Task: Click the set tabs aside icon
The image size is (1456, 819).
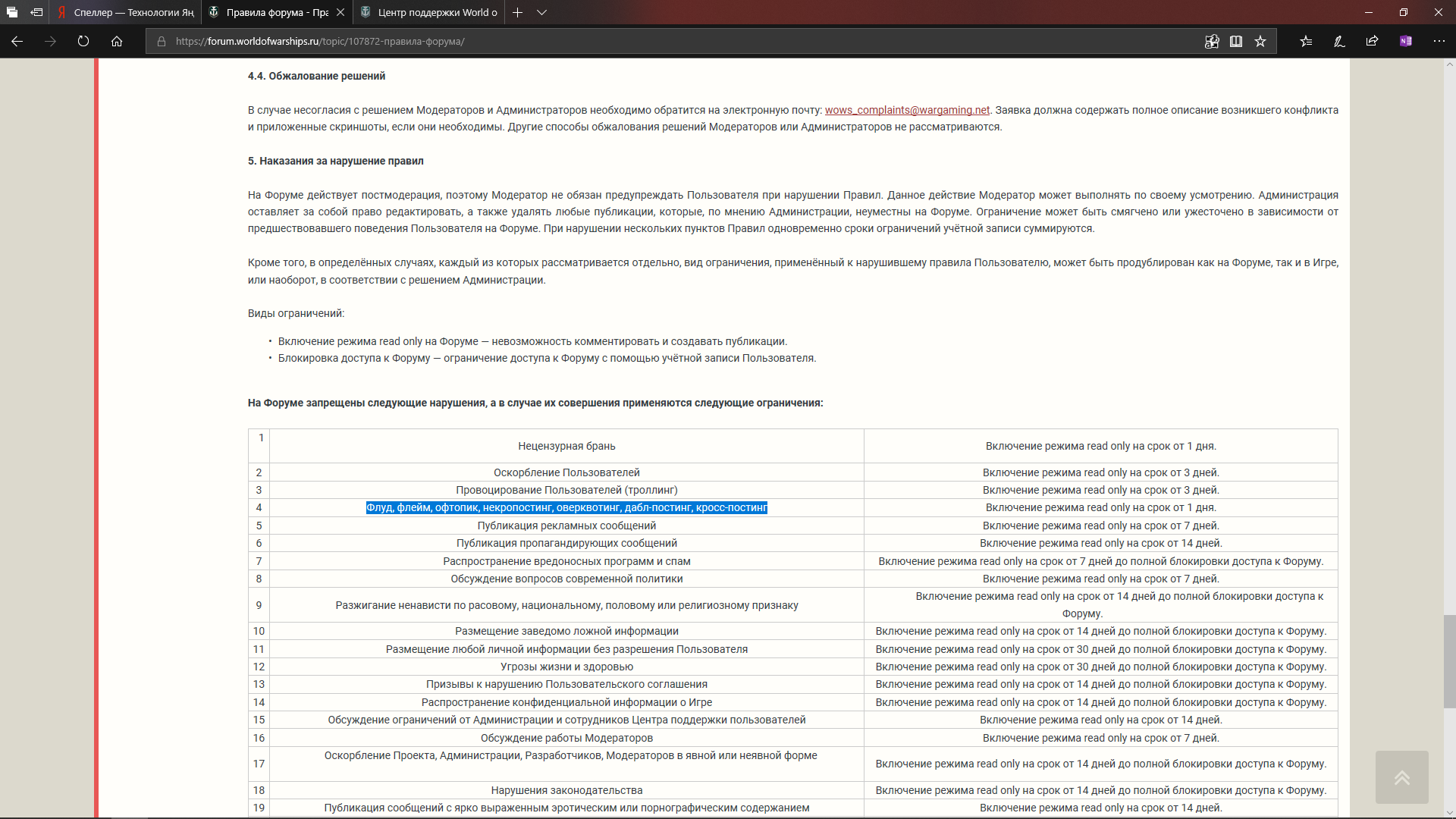Action: point(36,12)
